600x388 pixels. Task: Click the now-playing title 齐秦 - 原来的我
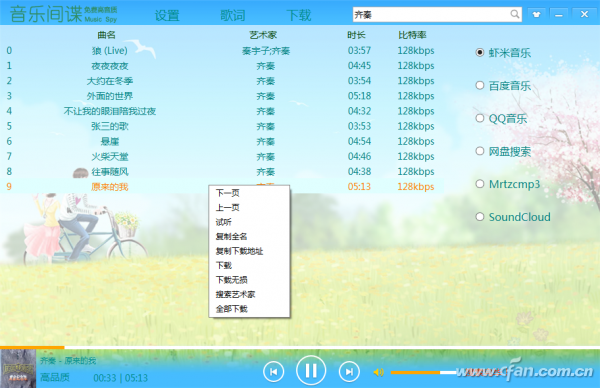click(68, 360)
